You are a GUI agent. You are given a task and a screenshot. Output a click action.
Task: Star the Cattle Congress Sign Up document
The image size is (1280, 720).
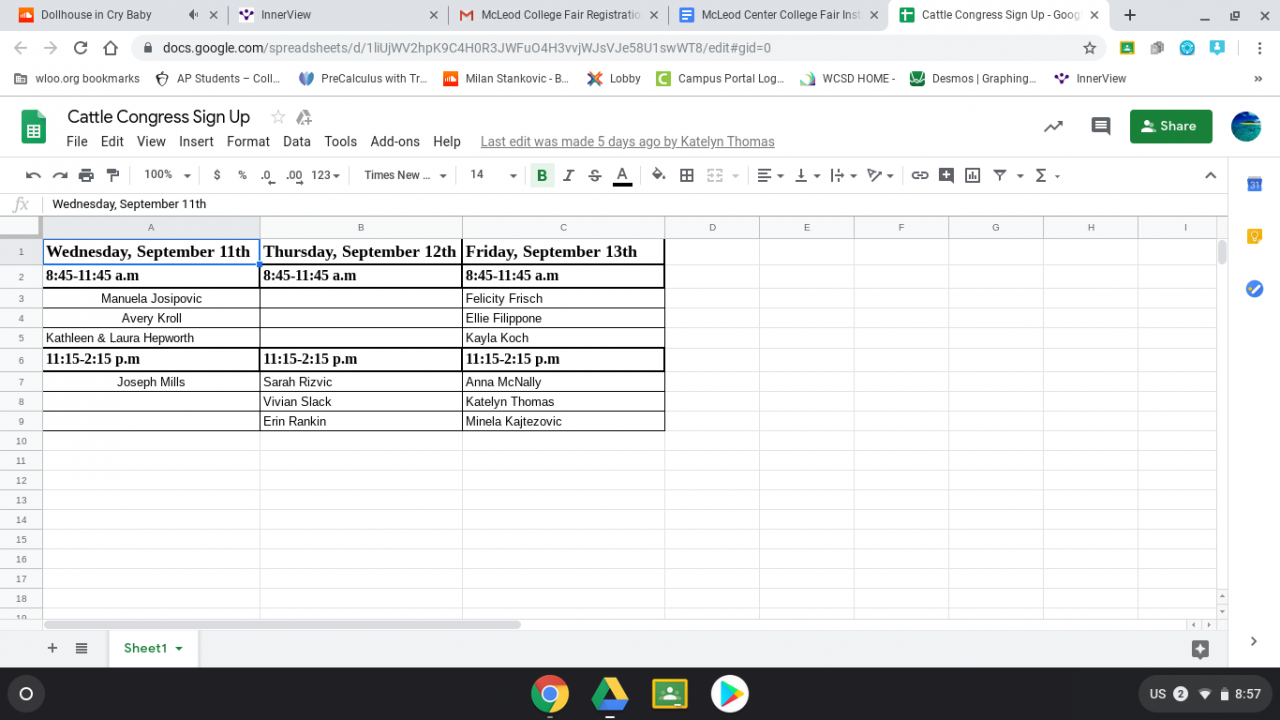pyautogui.click(x=278, y=117)
